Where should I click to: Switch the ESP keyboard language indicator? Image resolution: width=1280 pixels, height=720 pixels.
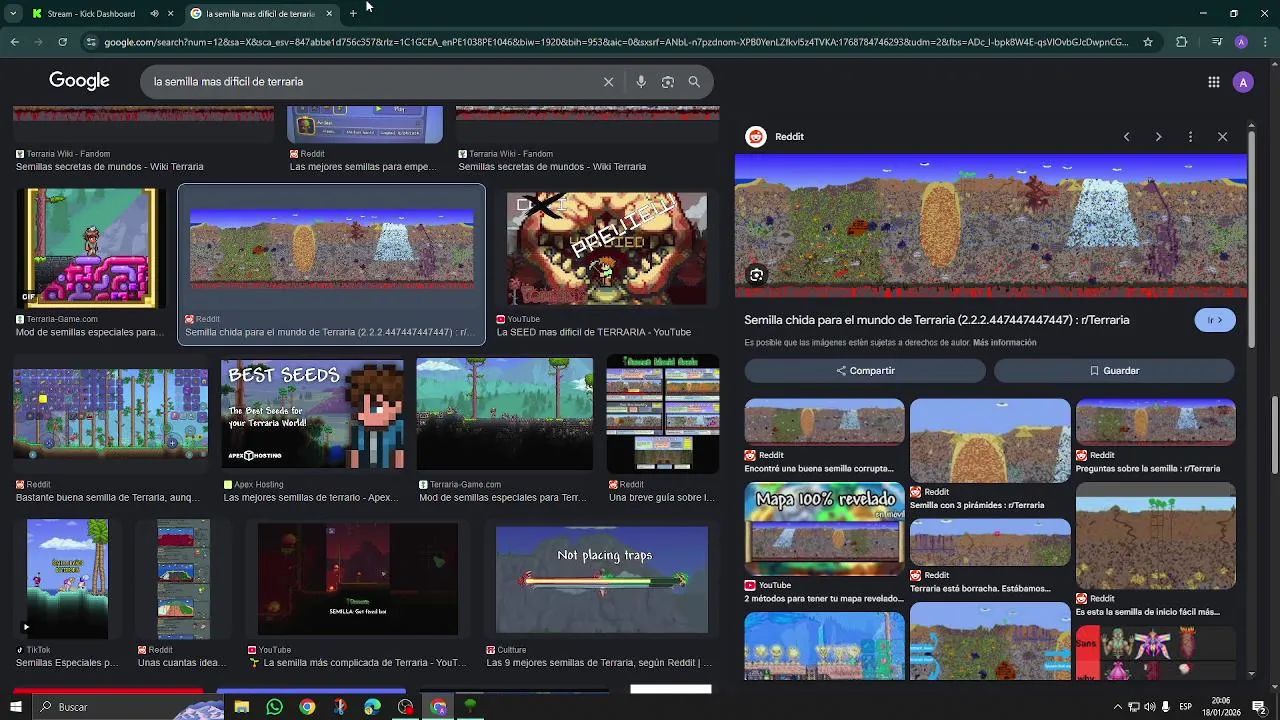[1185, 707]
